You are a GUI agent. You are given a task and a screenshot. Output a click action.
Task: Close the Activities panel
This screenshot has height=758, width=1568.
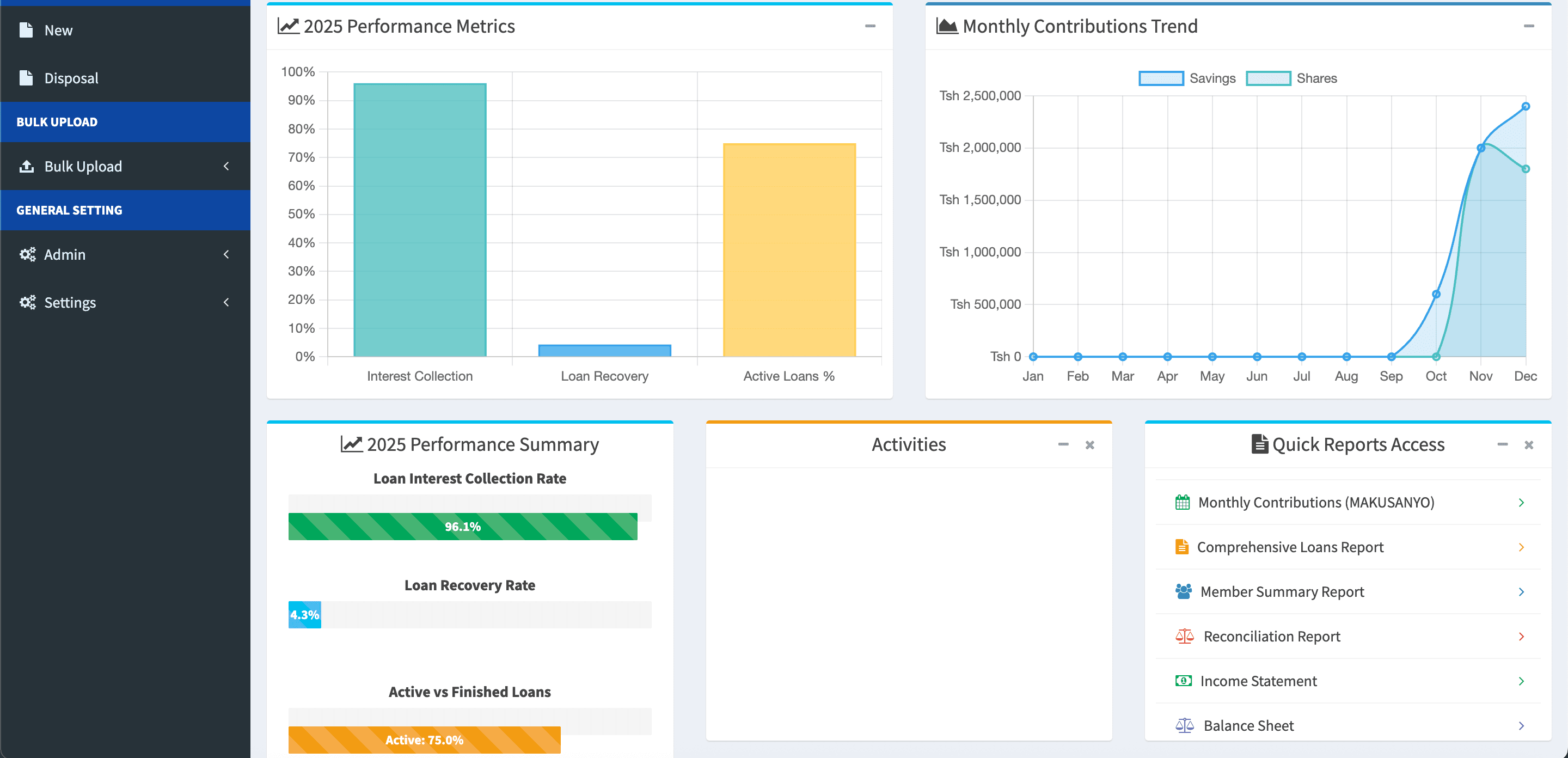(1089, 445)
